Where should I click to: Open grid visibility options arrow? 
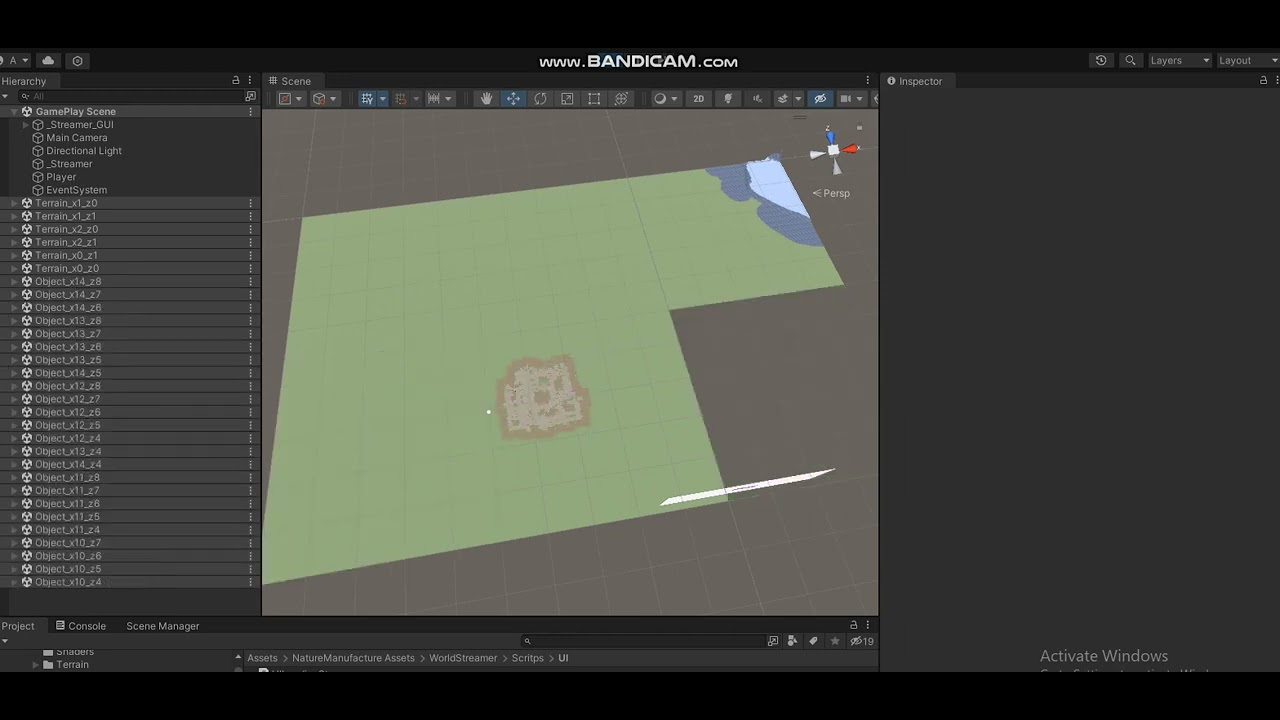[383, 99]
